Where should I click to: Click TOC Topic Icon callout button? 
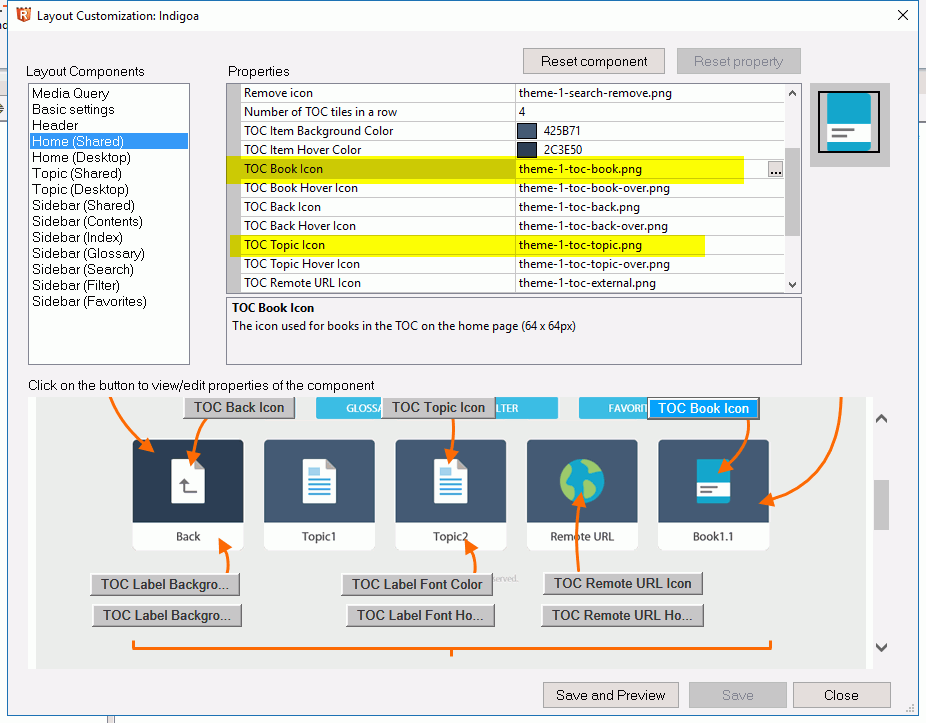[438, 408]
